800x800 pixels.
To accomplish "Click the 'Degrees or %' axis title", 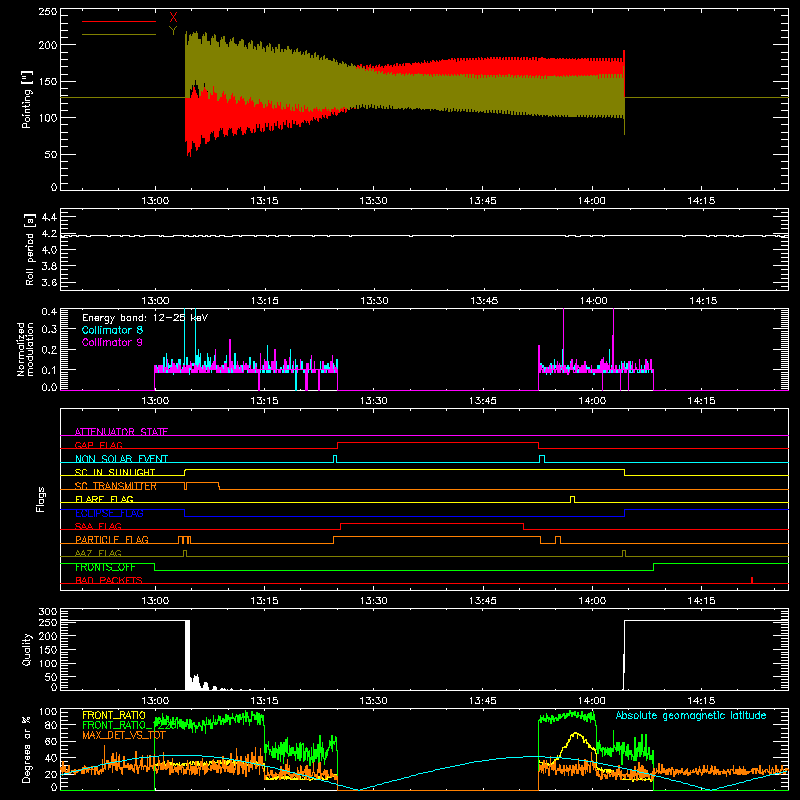I will (x=26, y=749).
